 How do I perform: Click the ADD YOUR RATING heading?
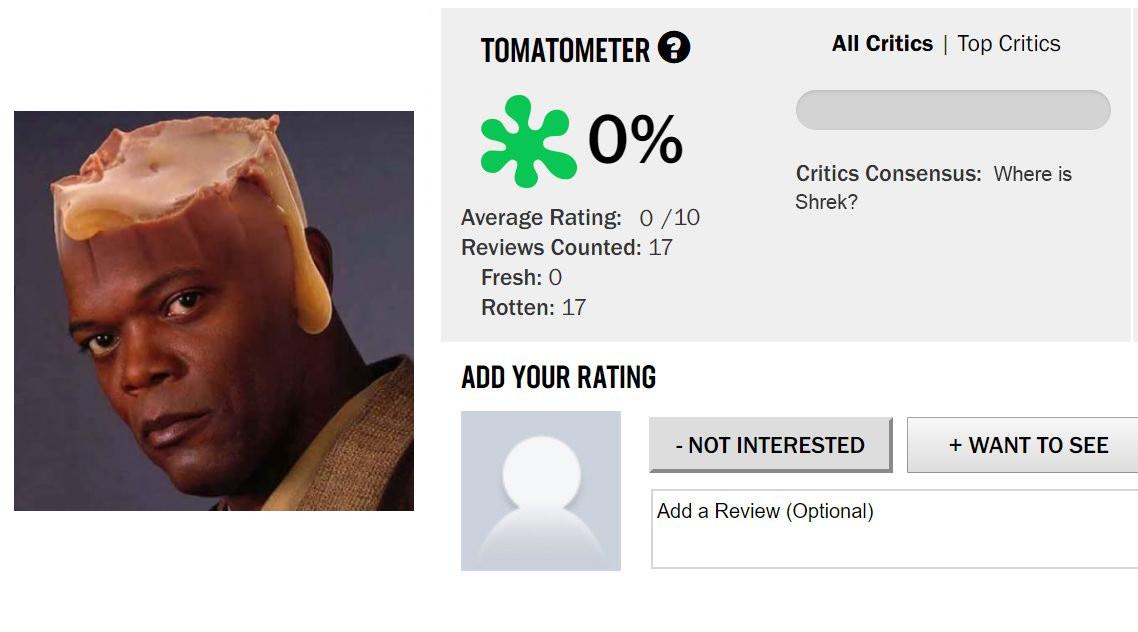558,377
